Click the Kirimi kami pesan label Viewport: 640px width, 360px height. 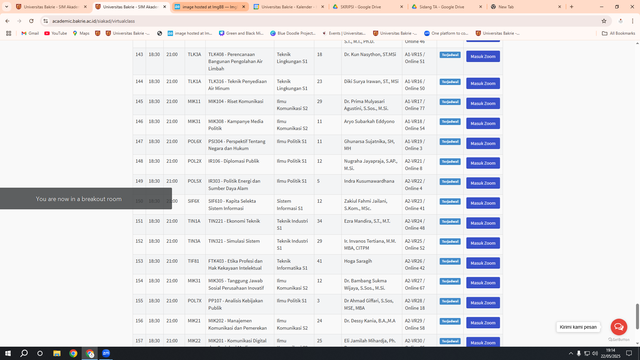578,327
